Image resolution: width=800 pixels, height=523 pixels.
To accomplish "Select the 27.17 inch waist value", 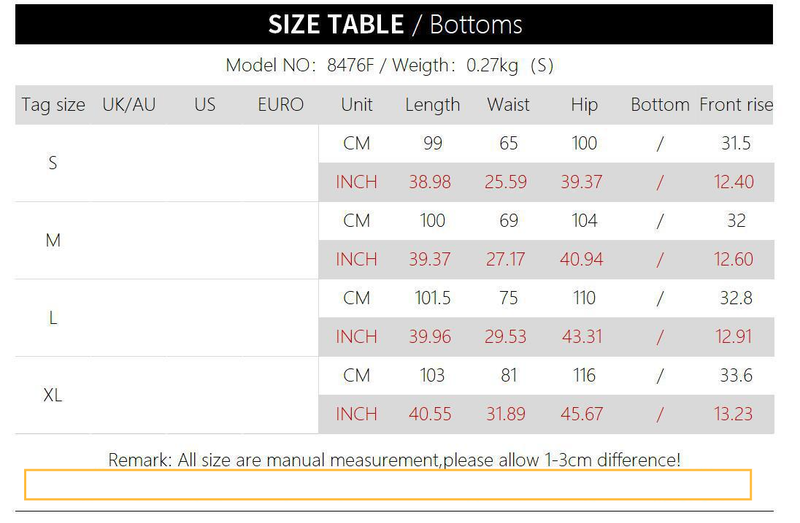I will (x=505, y=259).
